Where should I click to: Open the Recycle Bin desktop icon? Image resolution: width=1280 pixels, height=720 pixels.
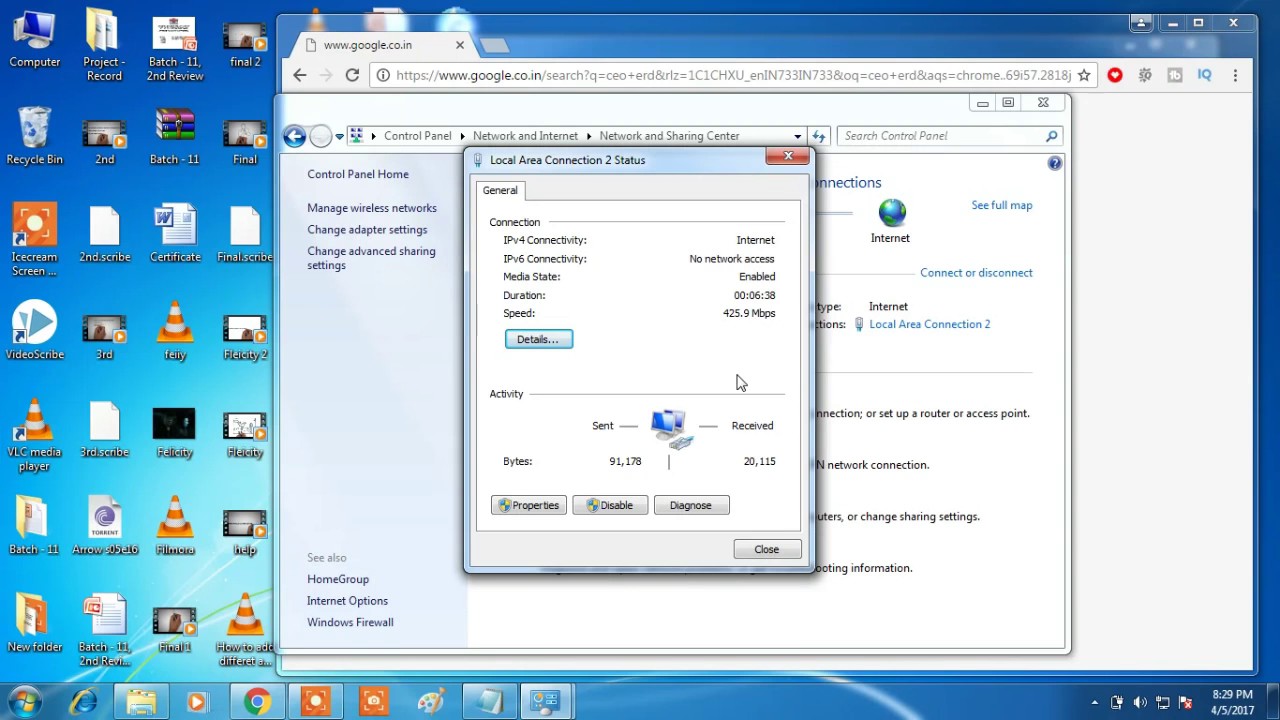(x=35, y=136)
